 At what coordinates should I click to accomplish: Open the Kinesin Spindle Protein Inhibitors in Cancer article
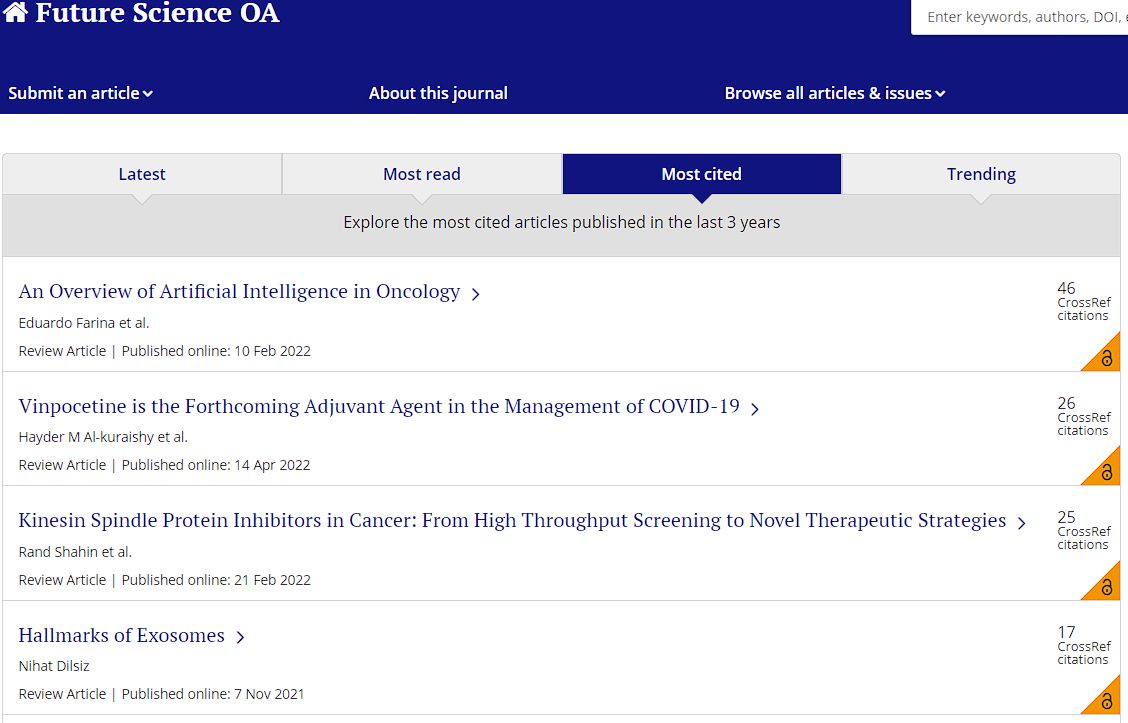tap(512, 520)
